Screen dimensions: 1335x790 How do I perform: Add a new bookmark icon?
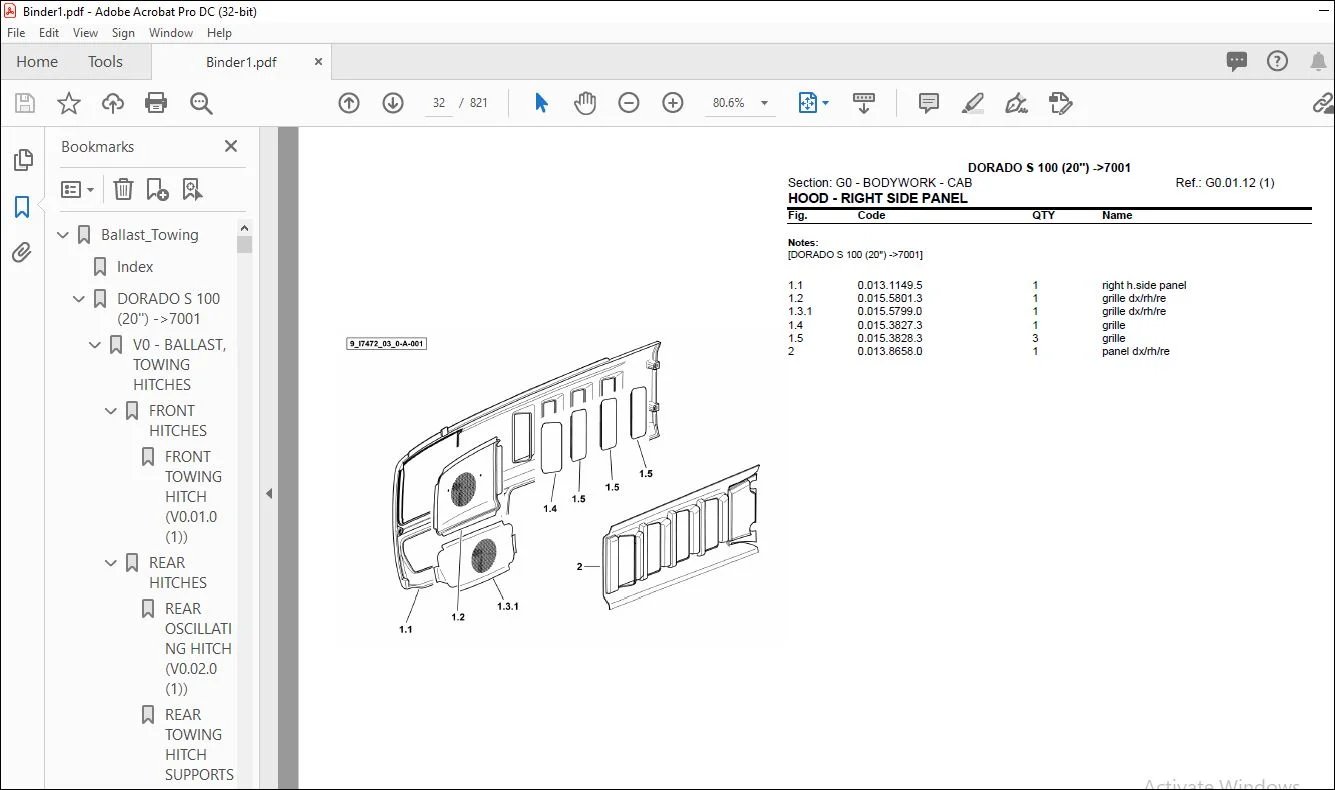click(x=157, y=189)
